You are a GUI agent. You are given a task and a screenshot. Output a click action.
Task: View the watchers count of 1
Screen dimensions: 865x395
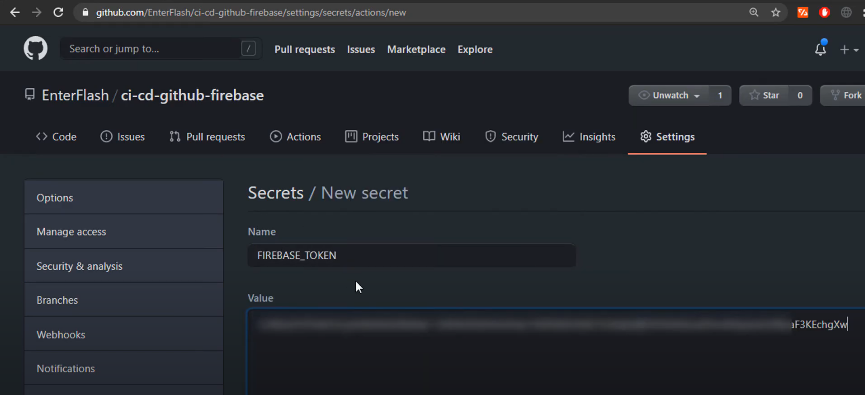[x=720, y=95]
